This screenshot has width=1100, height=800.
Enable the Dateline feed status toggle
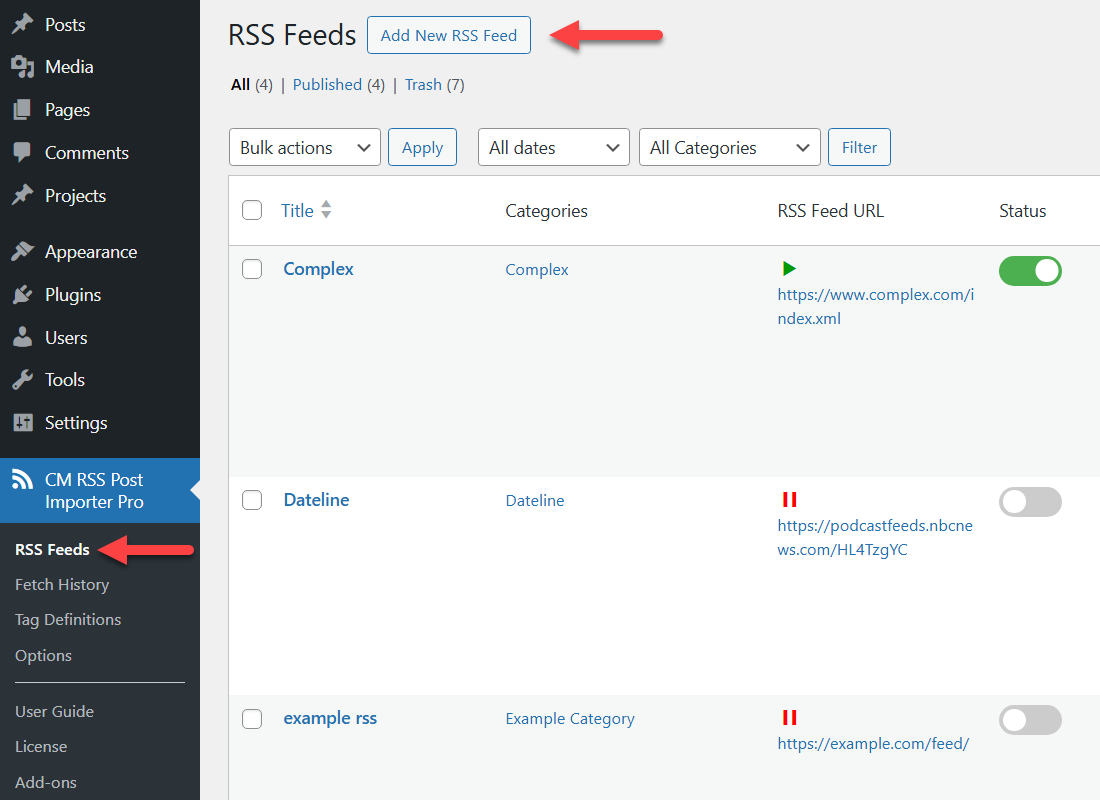click(x=1030, y=502)
